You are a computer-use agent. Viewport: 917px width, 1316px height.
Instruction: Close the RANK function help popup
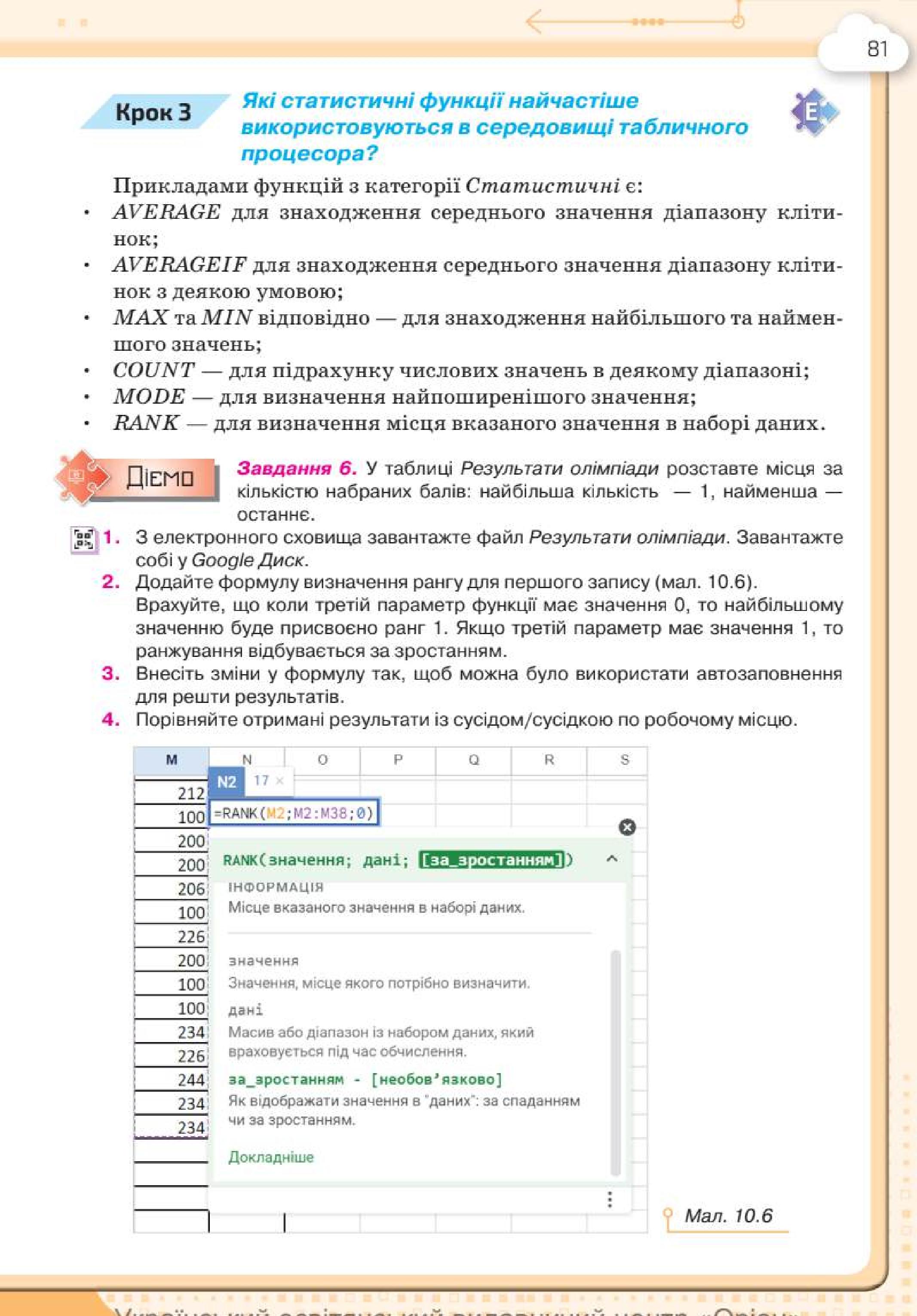pos(627,827)
